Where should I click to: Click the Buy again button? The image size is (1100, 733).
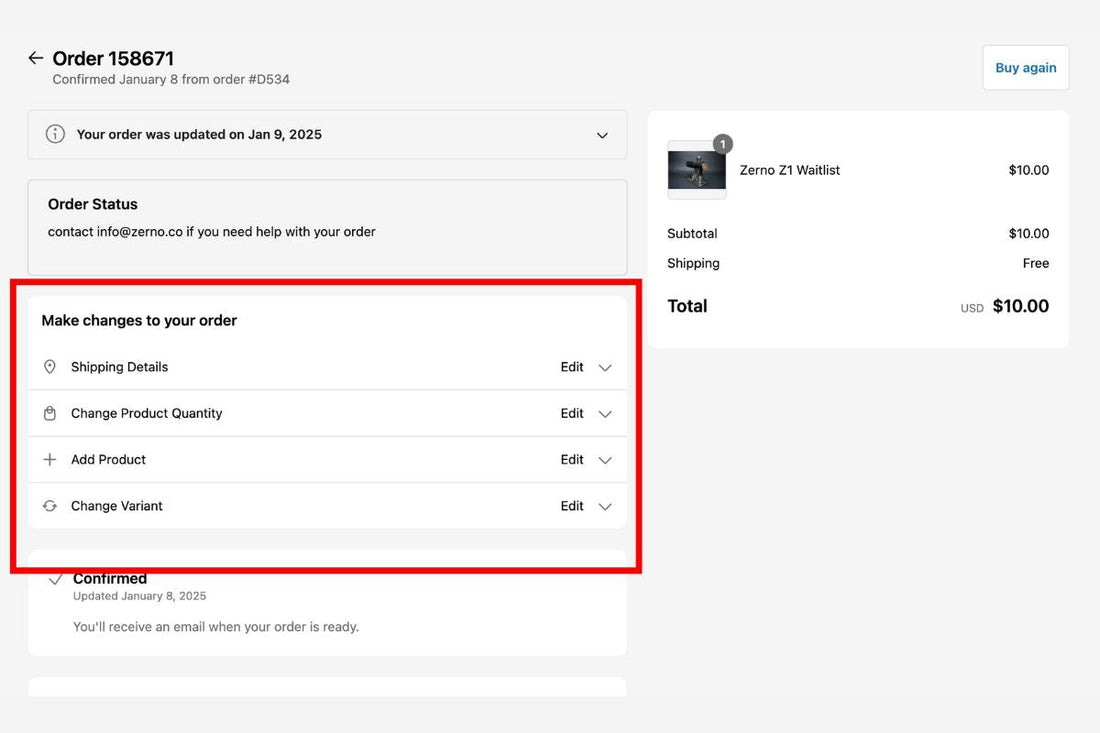pyautogui.click(x=1026, y=68)
